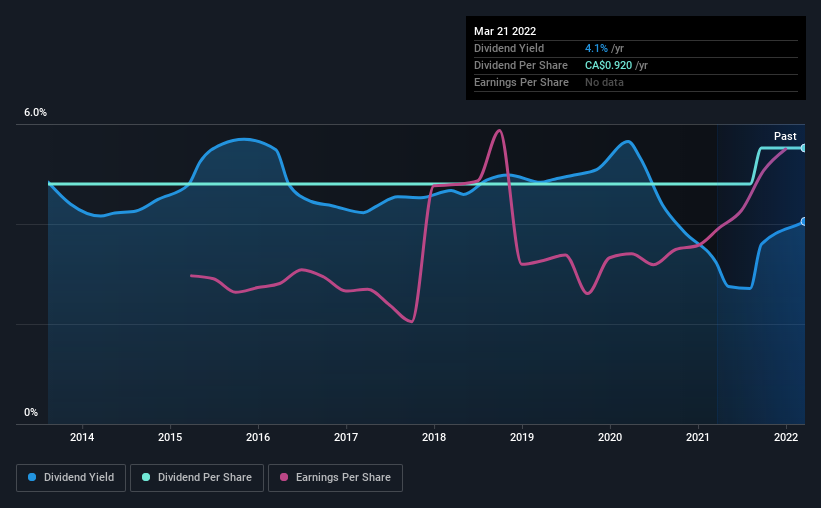
Task: Click the blue Dividend Yield legend dot
Action: pyautogui.click(x=32, y=477)
